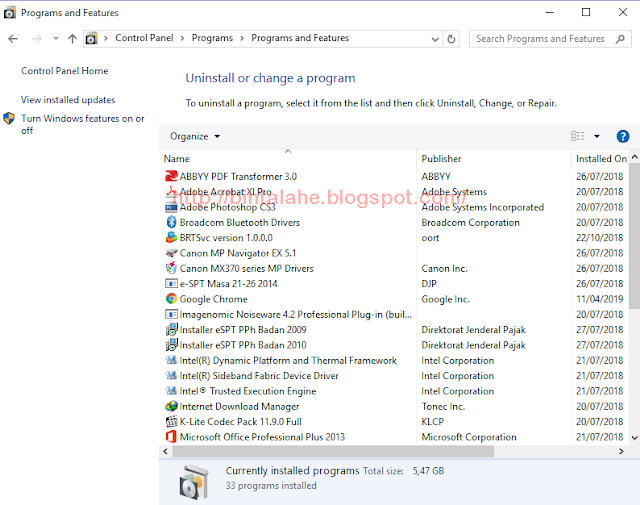Select the DJP publisher cell

click(x=429, y=284)
